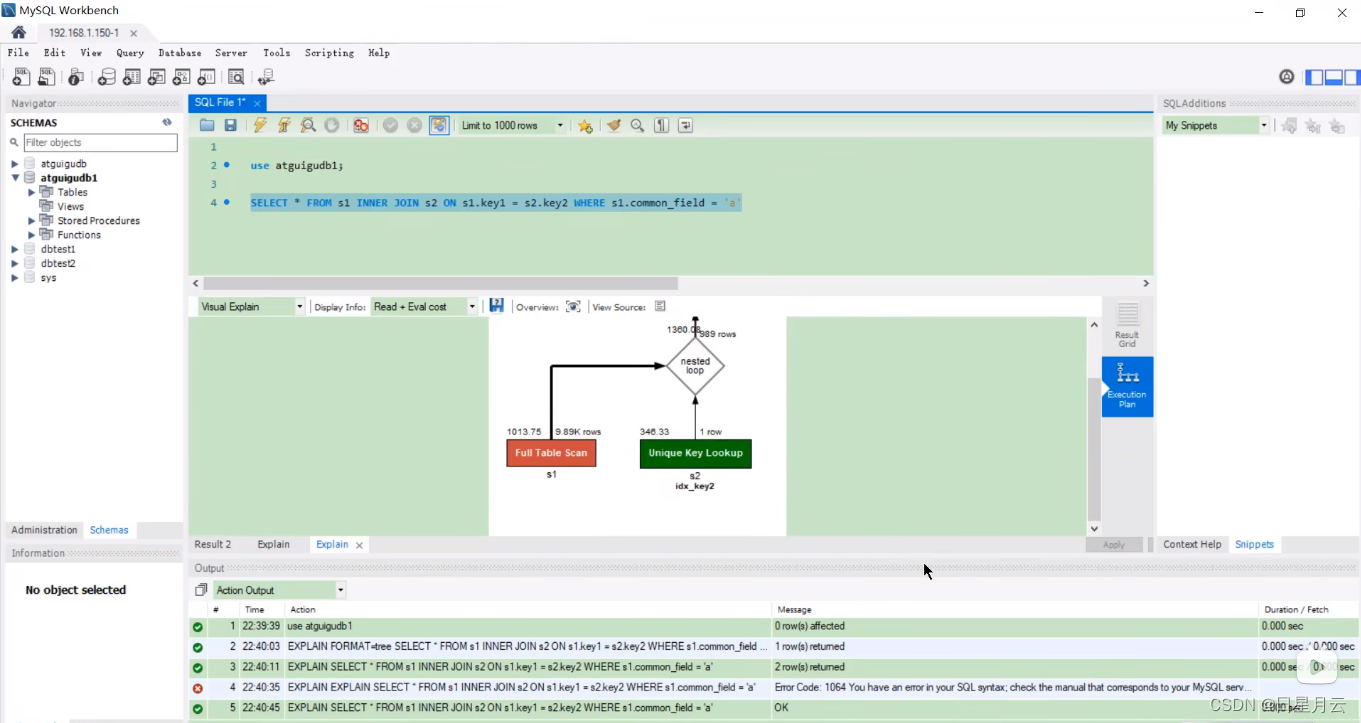The height and width of the screenshot is (723, 1361).
Task: Create a new stored procedure icon
Action: 182,77
